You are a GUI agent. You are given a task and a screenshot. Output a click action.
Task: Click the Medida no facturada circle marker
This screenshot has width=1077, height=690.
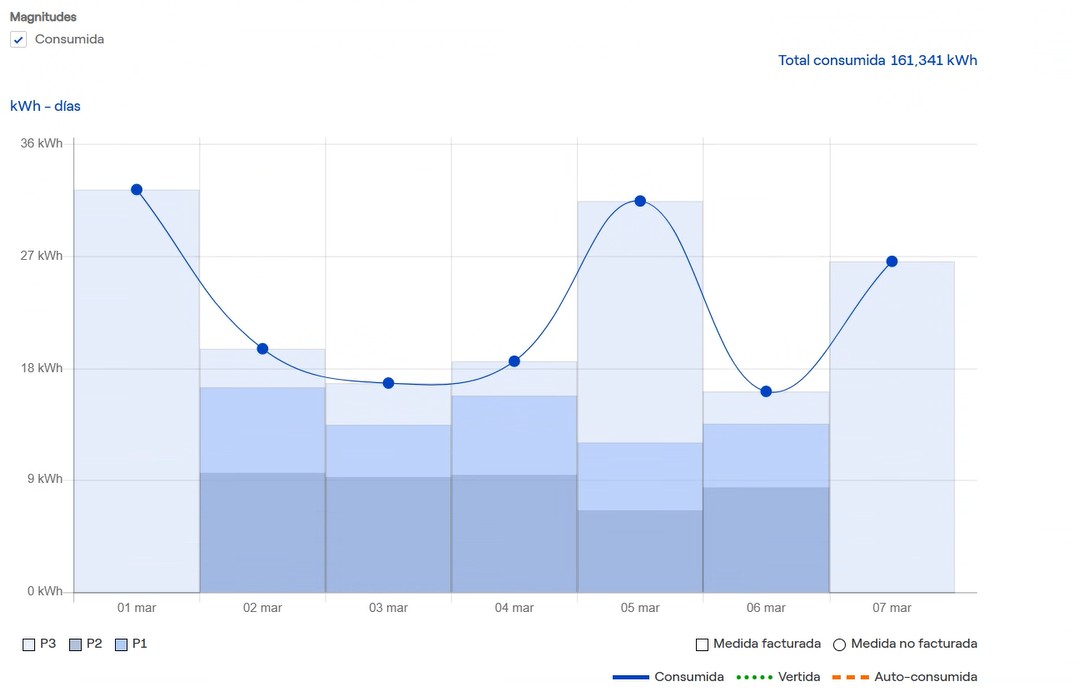pyautogui.click(x=839, y=644)
